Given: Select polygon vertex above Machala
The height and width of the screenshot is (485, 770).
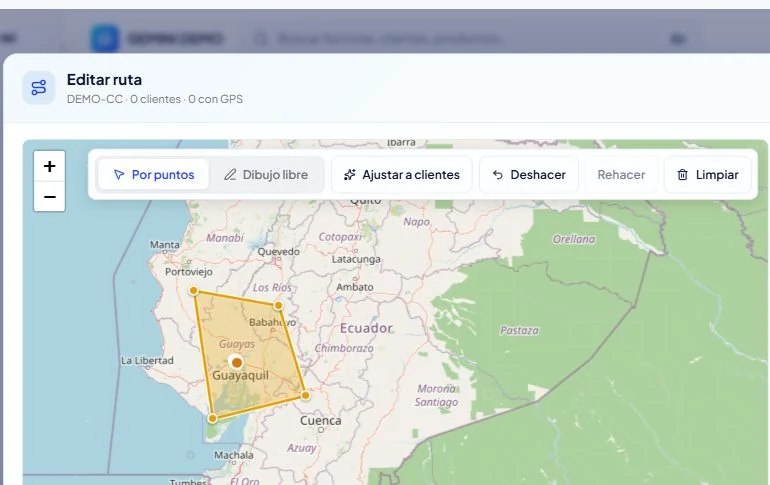Looking at the screenshot, I should pos(212,418).
